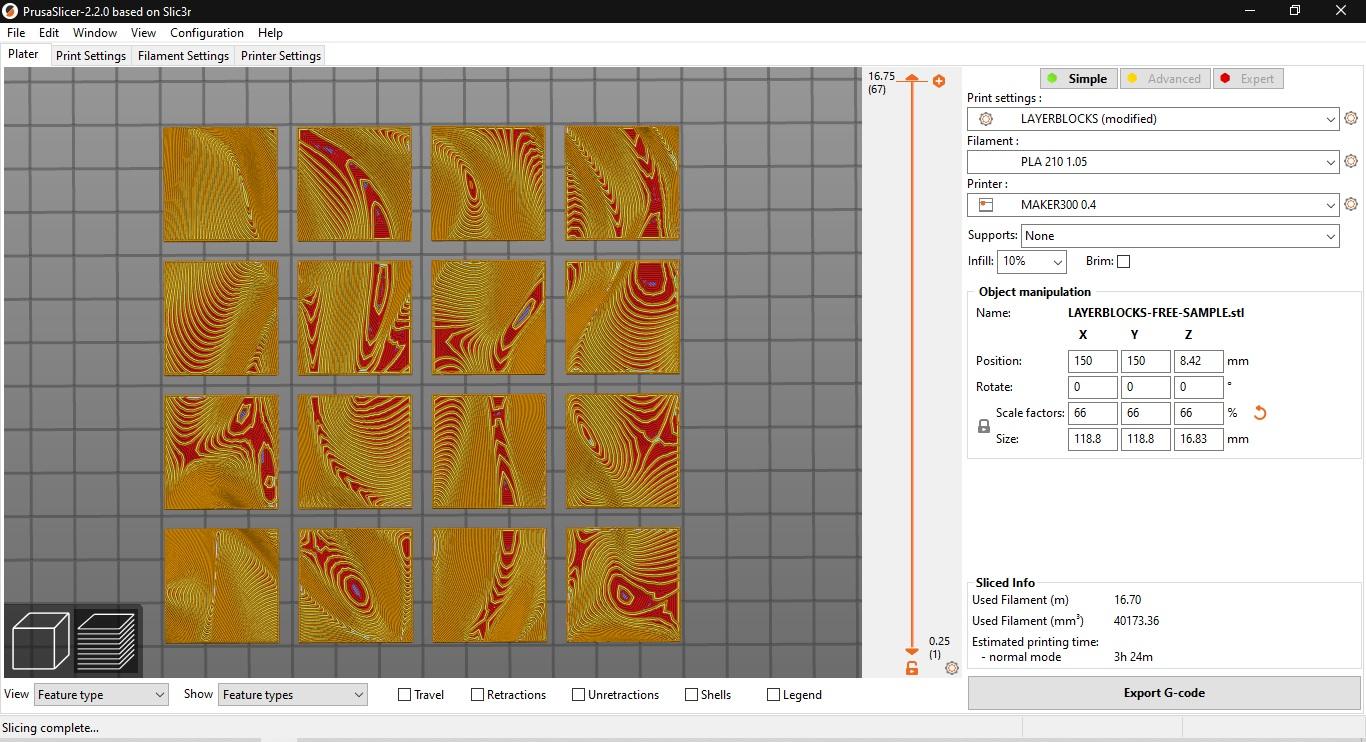Viewport: 1366px width, 742px height.
Task: Switch to the Print Settings tab
Action: pos(91,56)
